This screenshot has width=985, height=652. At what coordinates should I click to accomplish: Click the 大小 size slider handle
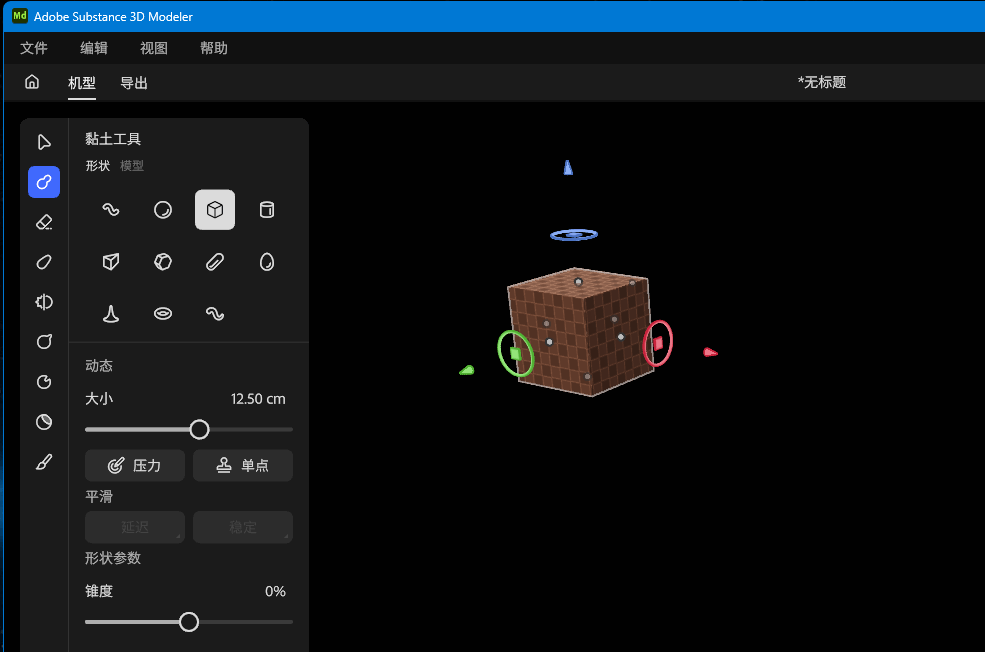click(x=200, y=429)
